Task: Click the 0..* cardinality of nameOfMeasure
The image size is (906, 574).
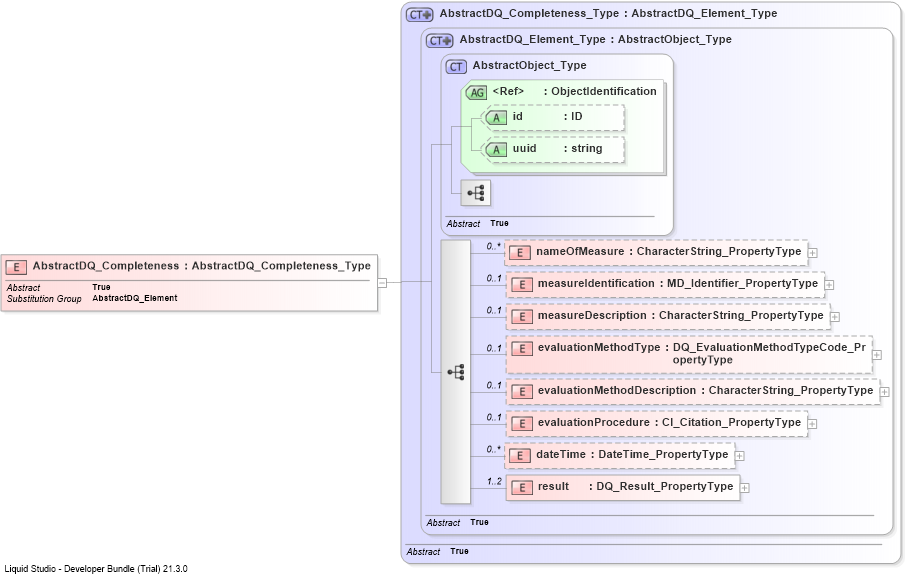Action: tap(493, 246)
